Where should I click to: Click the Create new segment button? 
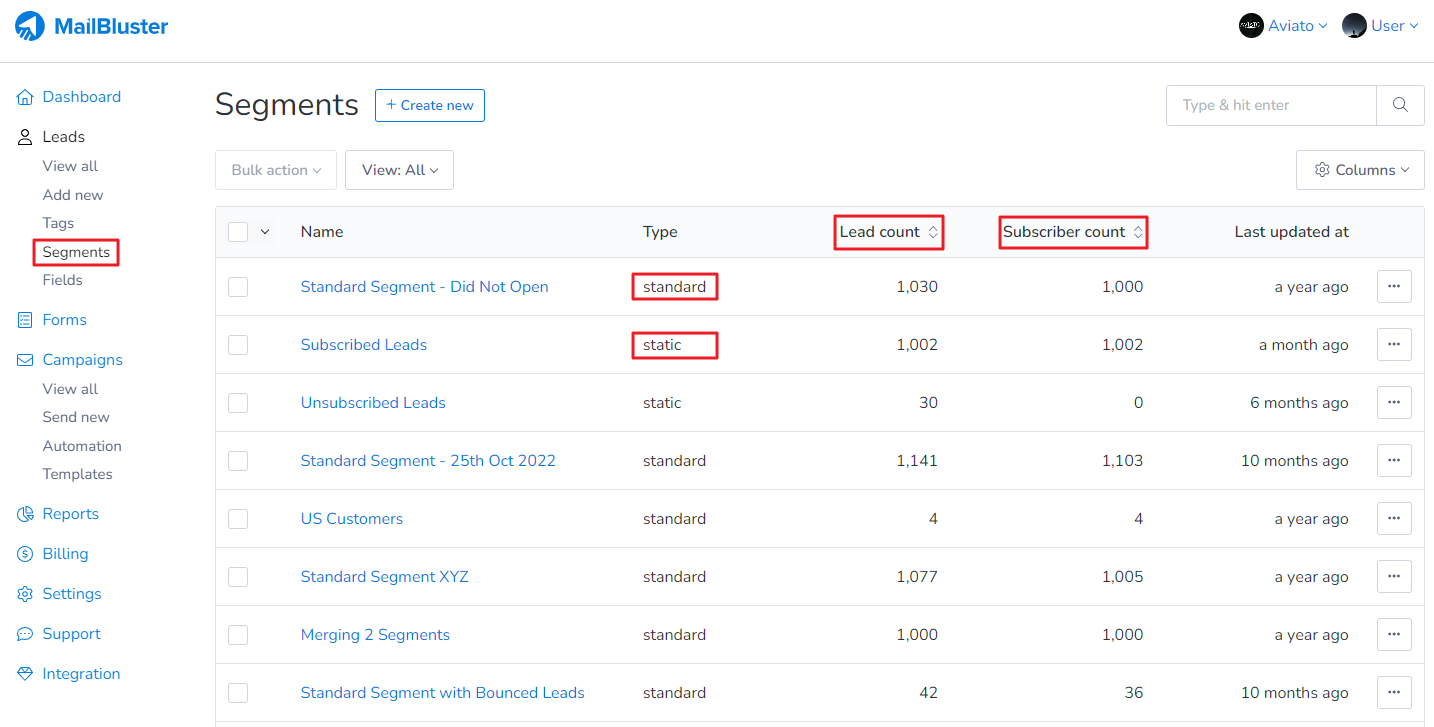point(430,105)
